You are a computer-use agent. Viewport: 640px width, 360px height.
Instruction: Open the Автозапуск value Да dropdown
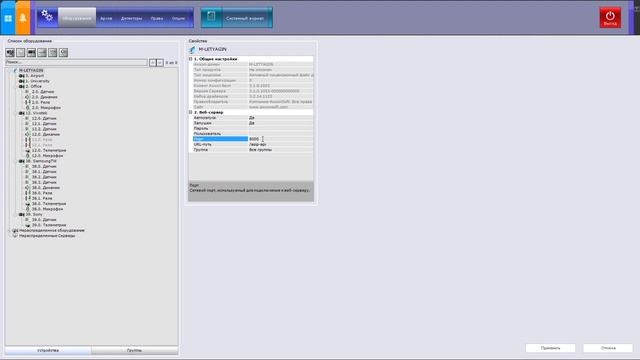point(281,118)
